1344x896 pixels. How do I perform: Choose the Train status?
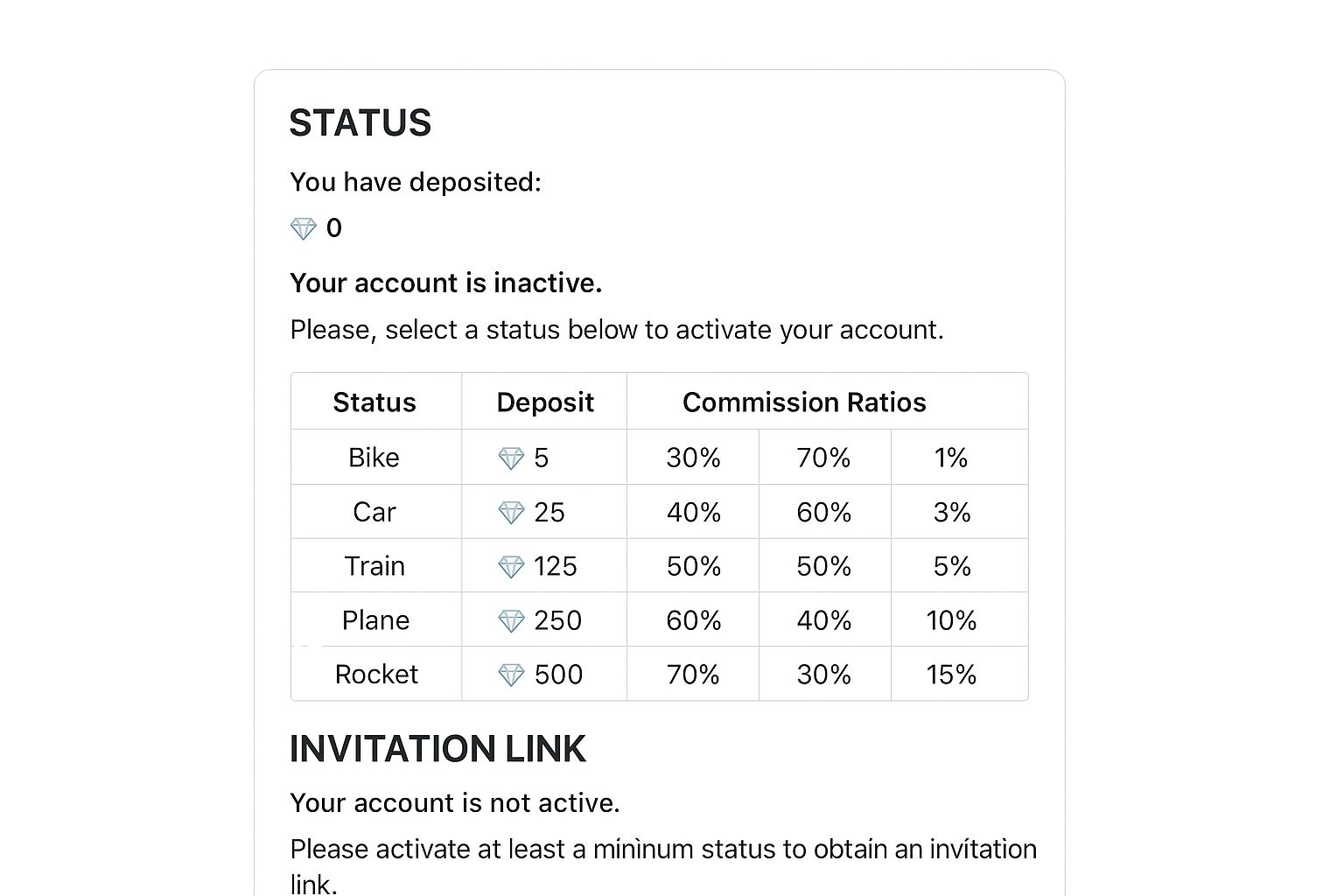click(374, 566)
